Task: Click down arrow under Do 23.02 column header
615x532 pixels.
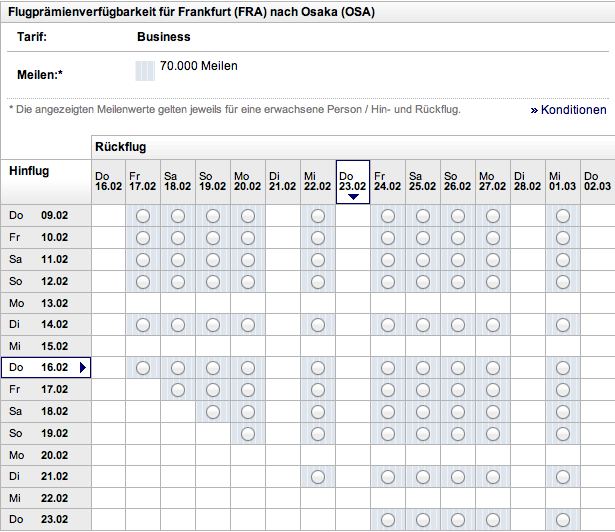Action: [x=353, y=197]
